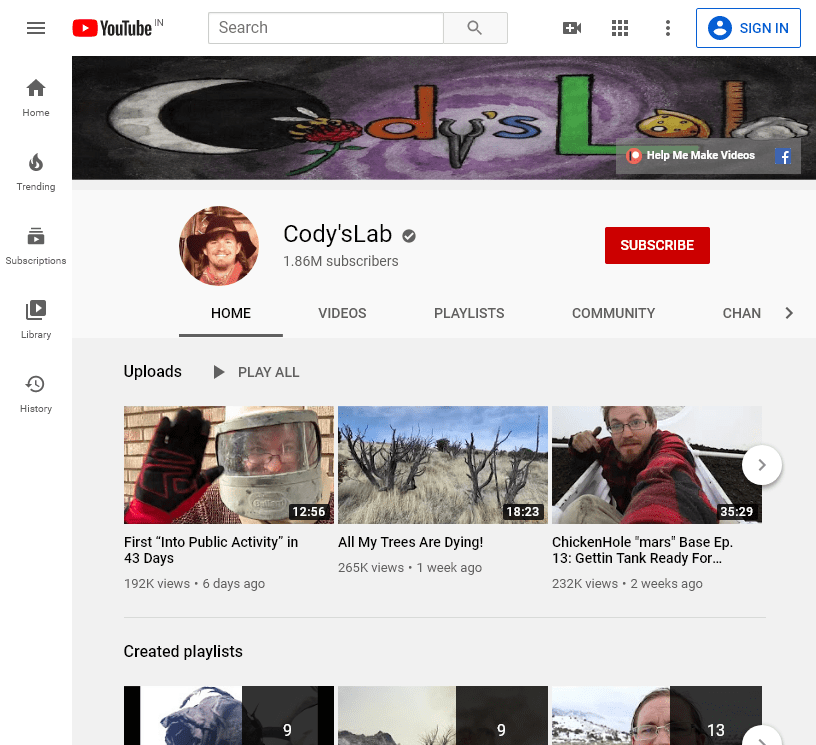Open the first playlist thumbnail showing 9 videos
Viewport: 816px width, 745px height.
point(228,715)
